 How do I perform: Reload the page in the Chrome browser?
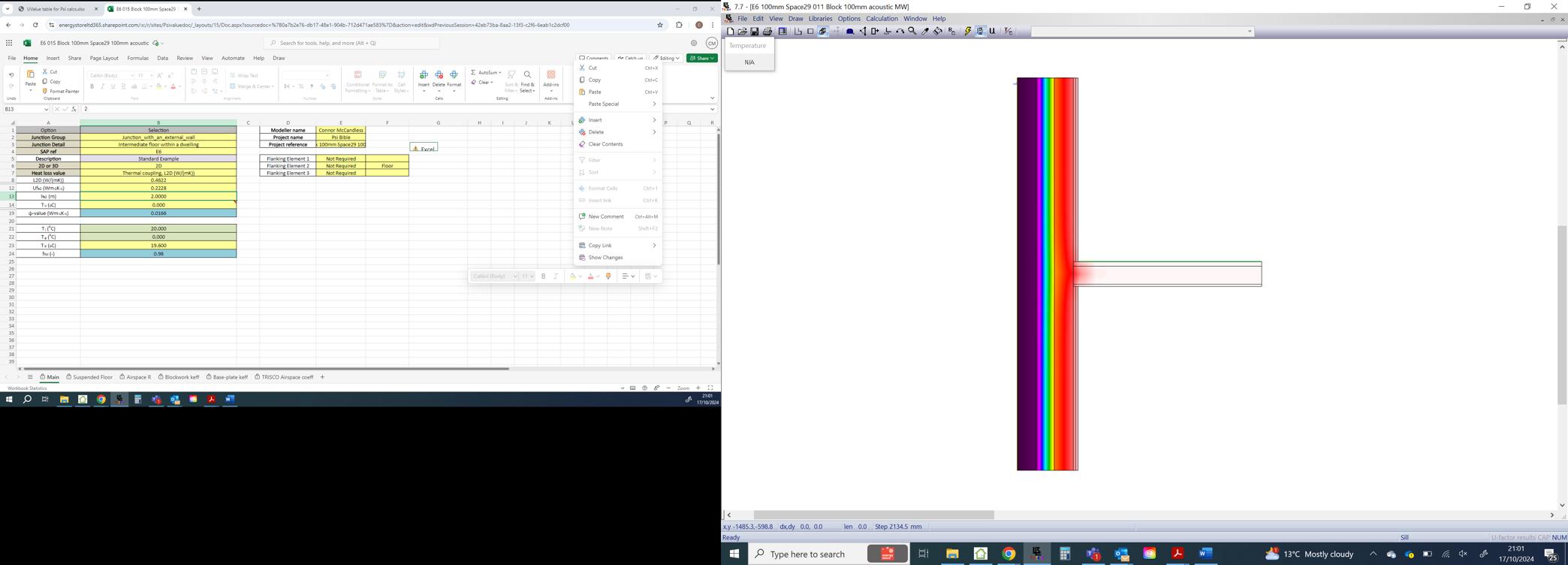(x=35, y=25)
